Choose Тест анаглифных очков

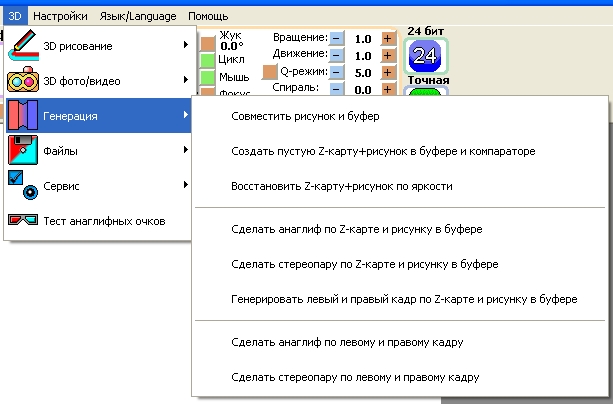coord(99,221)
